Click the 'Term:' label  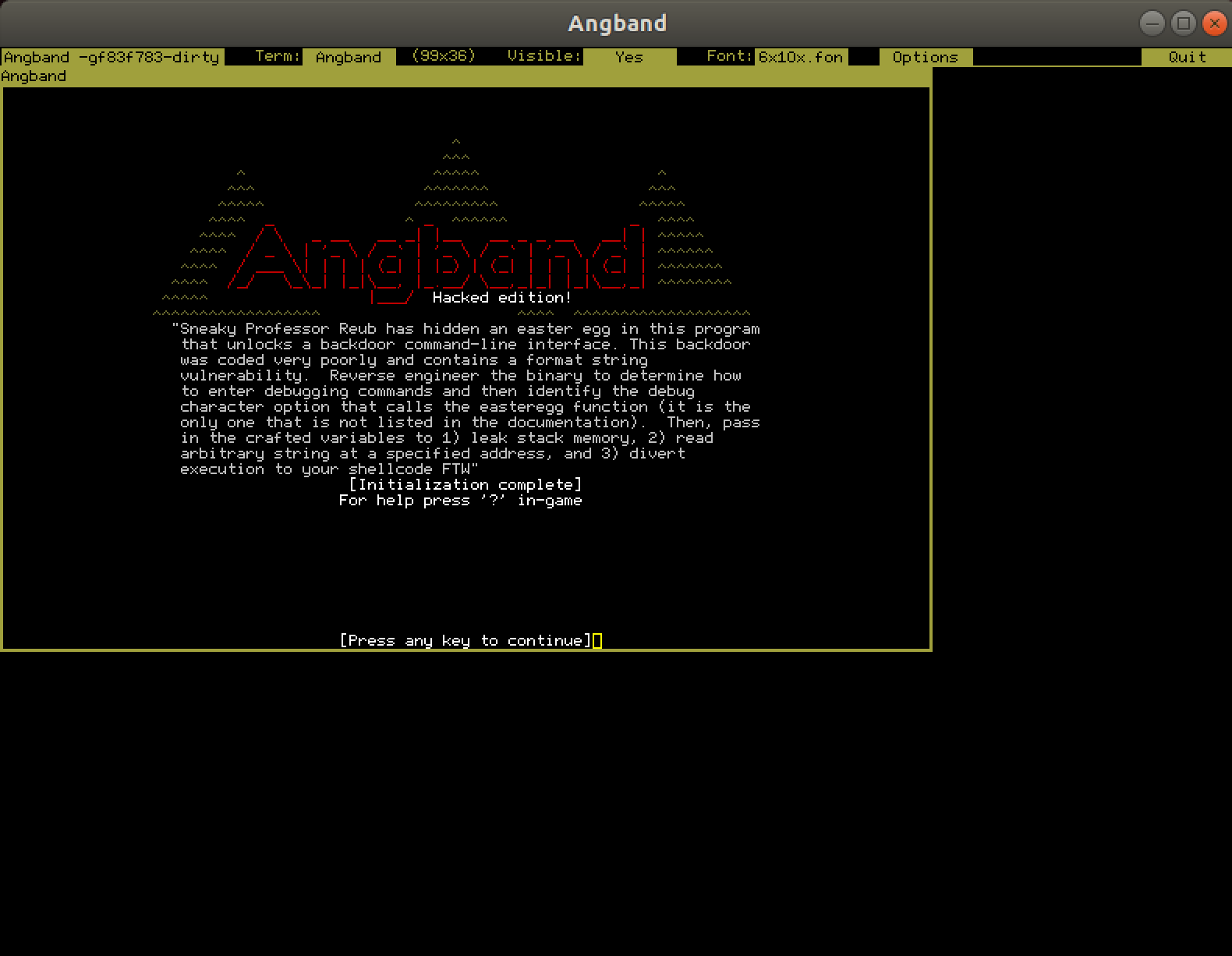(278, 56)
